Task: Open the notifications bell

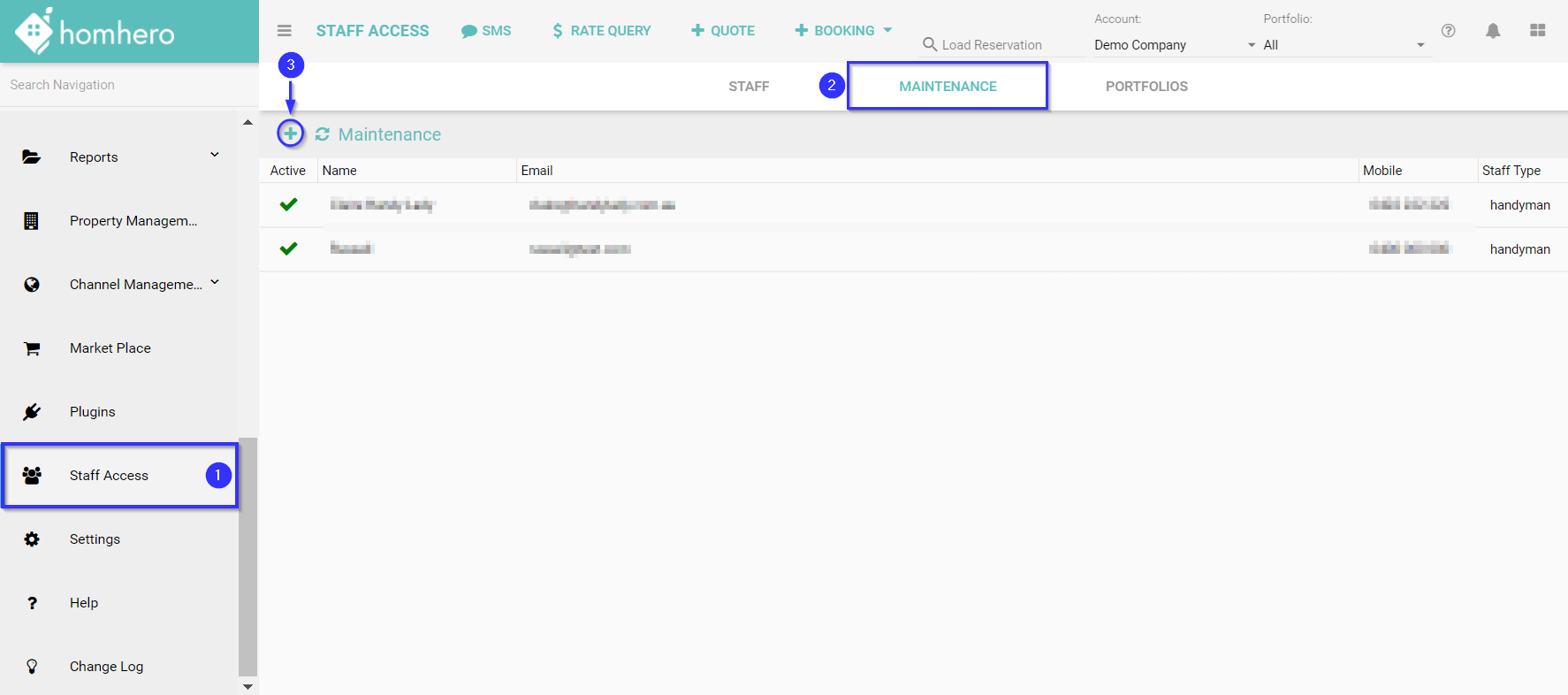Action: pos(1493,31)
